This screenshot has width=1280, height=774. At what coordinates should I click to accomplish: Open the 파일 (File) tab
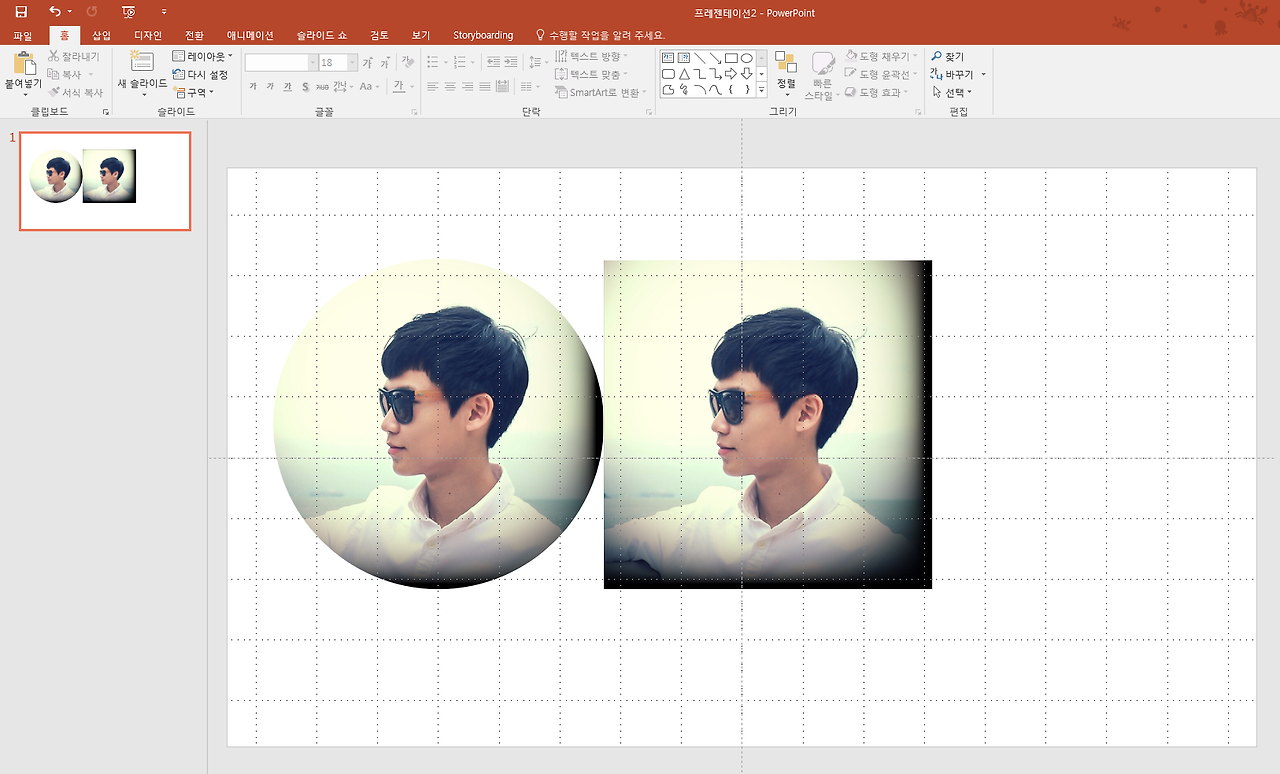pyautogui.click(x=22, y=35)
